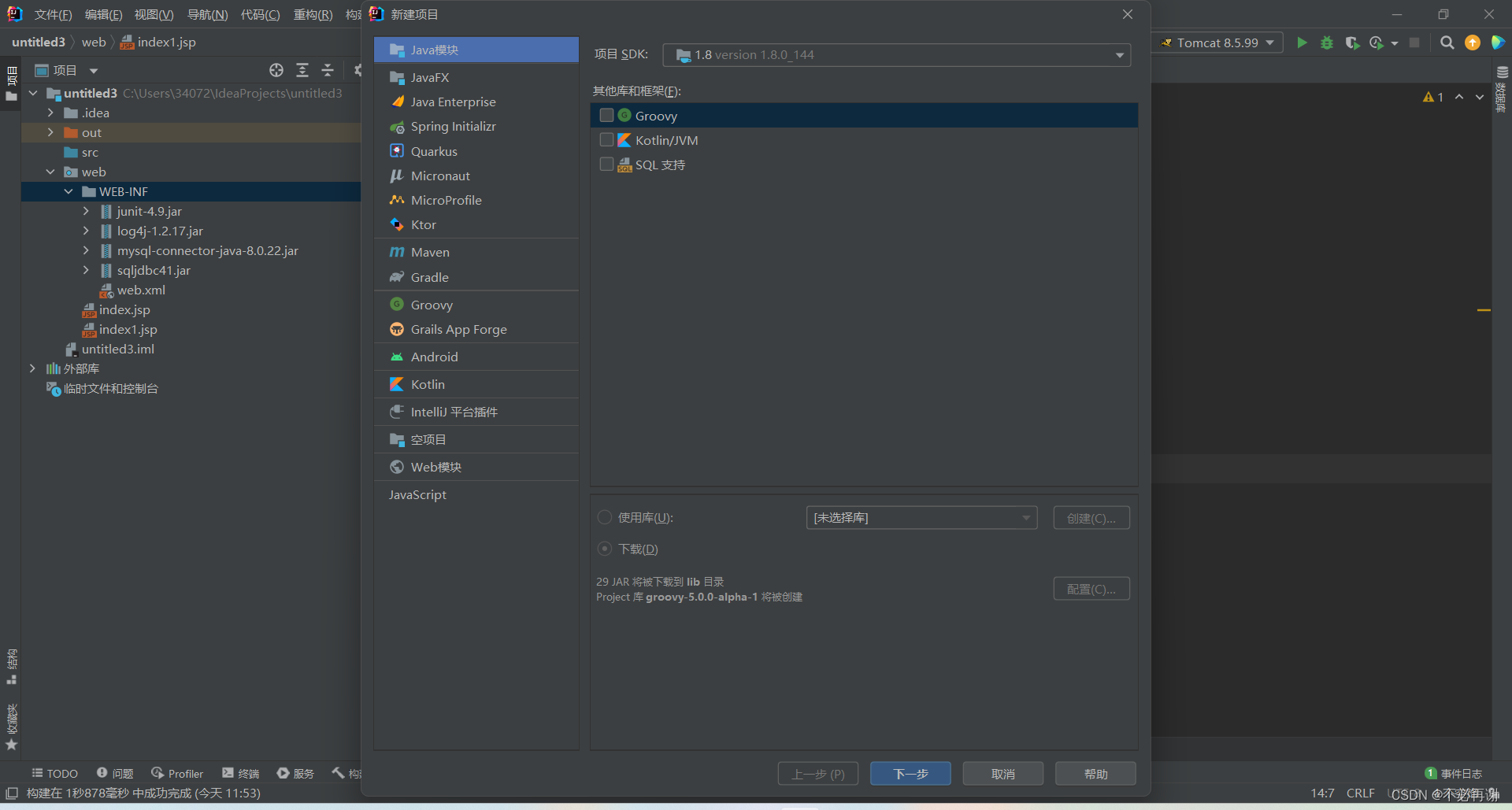Expand all in project panel toolbar

click(302, 70)
